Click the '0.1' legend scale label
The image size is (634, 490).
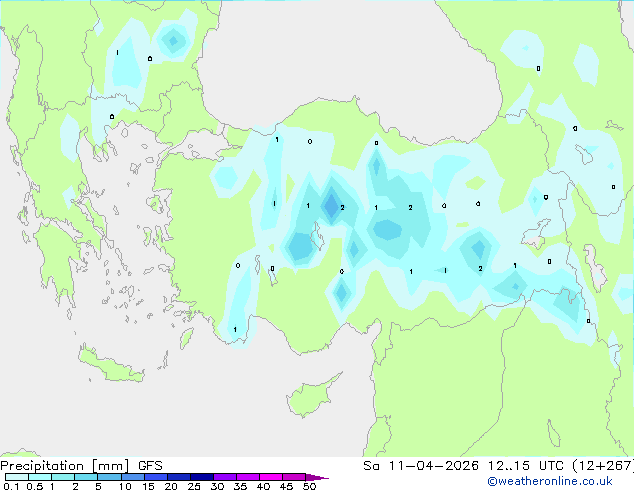pyautogui.click(x=11, y=486)
